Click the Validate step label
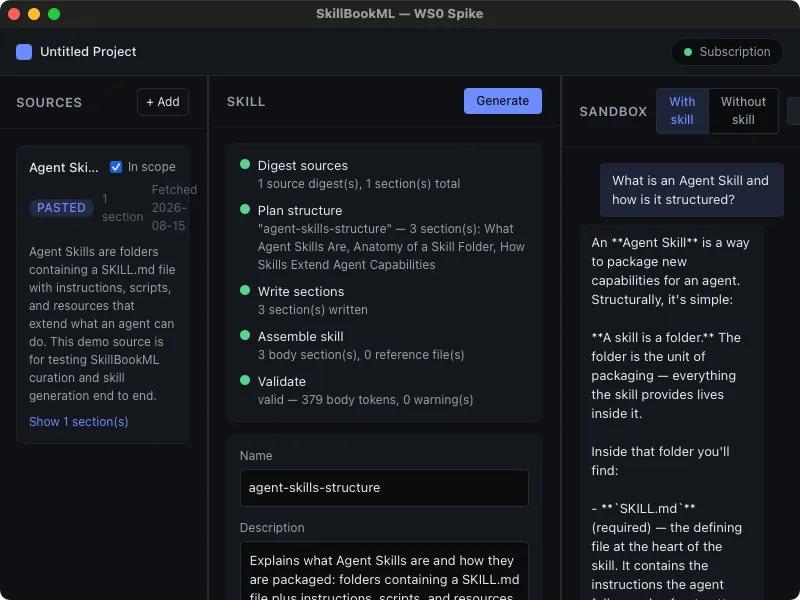800x600 pixels. click(x=282, y=381)
